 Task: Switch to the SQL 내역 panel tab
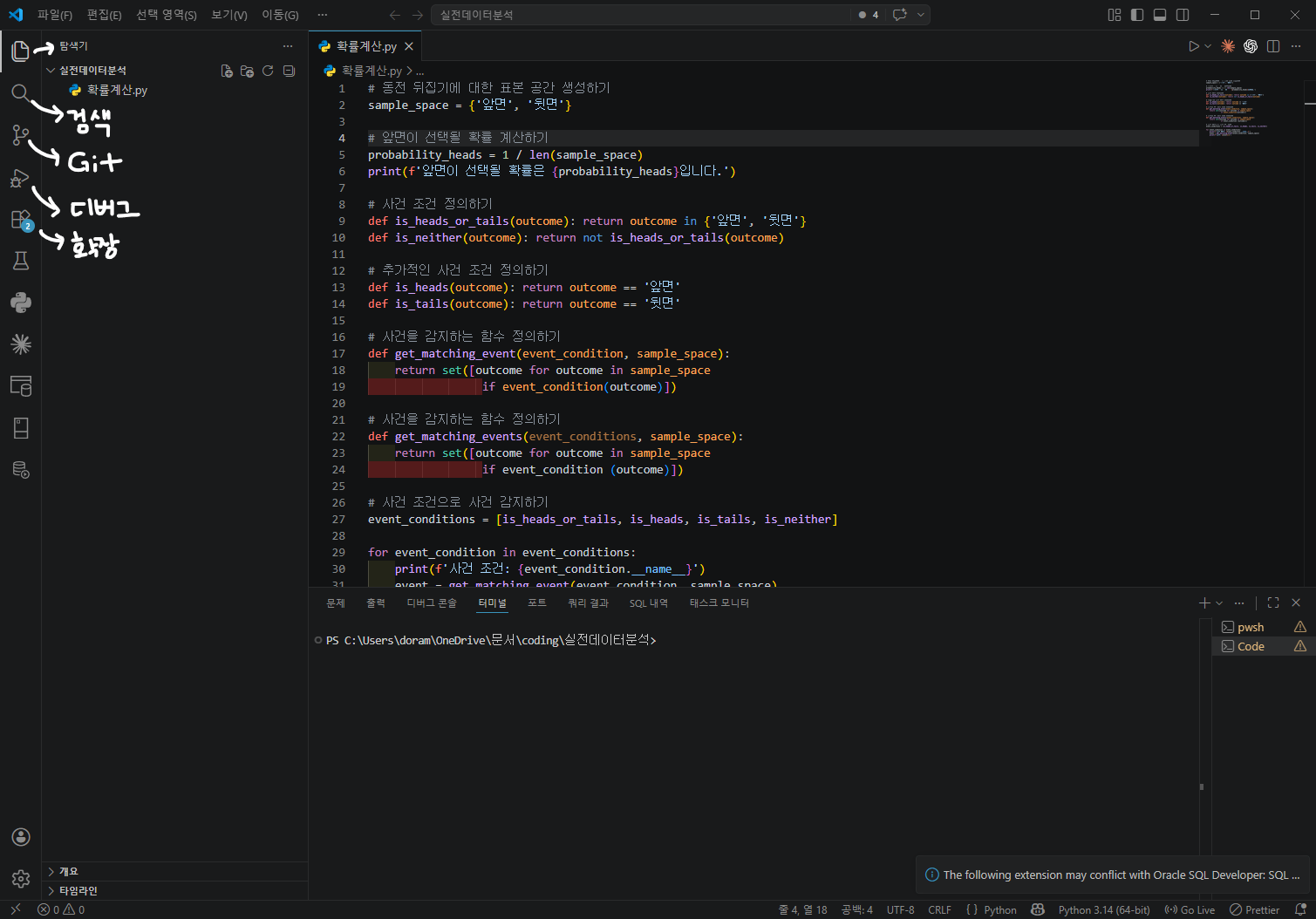pyautogui.click(x=649, y=602)
